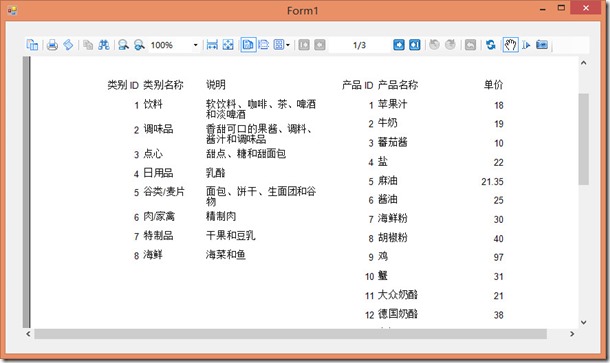Click the '类别名称' column header
610x363 pixels.
pos(163,85)
